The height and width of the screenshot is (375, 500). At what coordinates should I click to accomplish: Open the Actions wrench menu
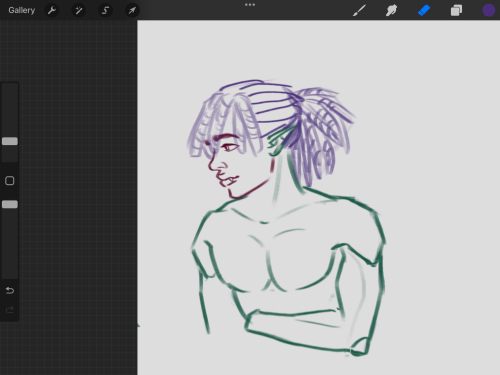tap(52, 10)
